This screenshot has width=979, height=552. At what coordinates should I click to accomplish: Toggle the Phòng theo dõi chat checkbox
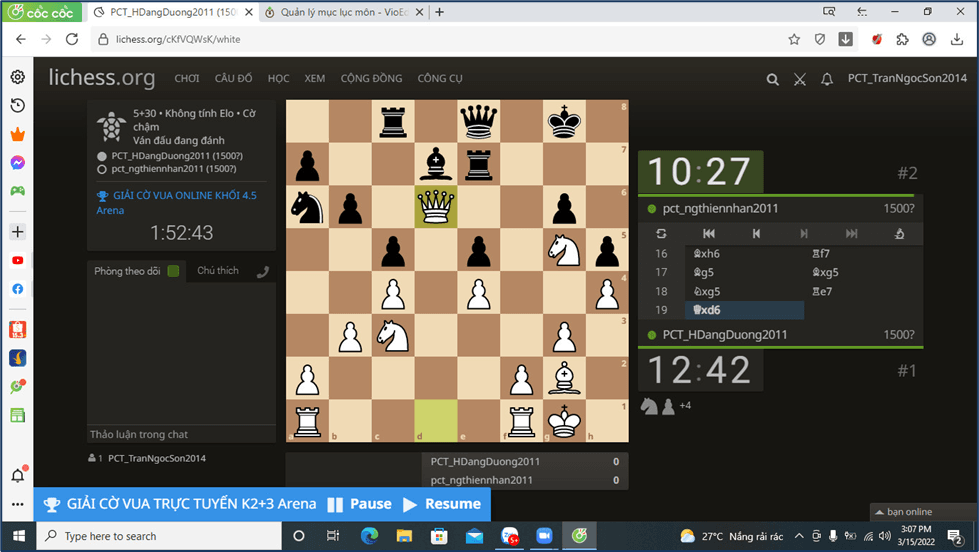pyautogui.click(x=174, y=271)
